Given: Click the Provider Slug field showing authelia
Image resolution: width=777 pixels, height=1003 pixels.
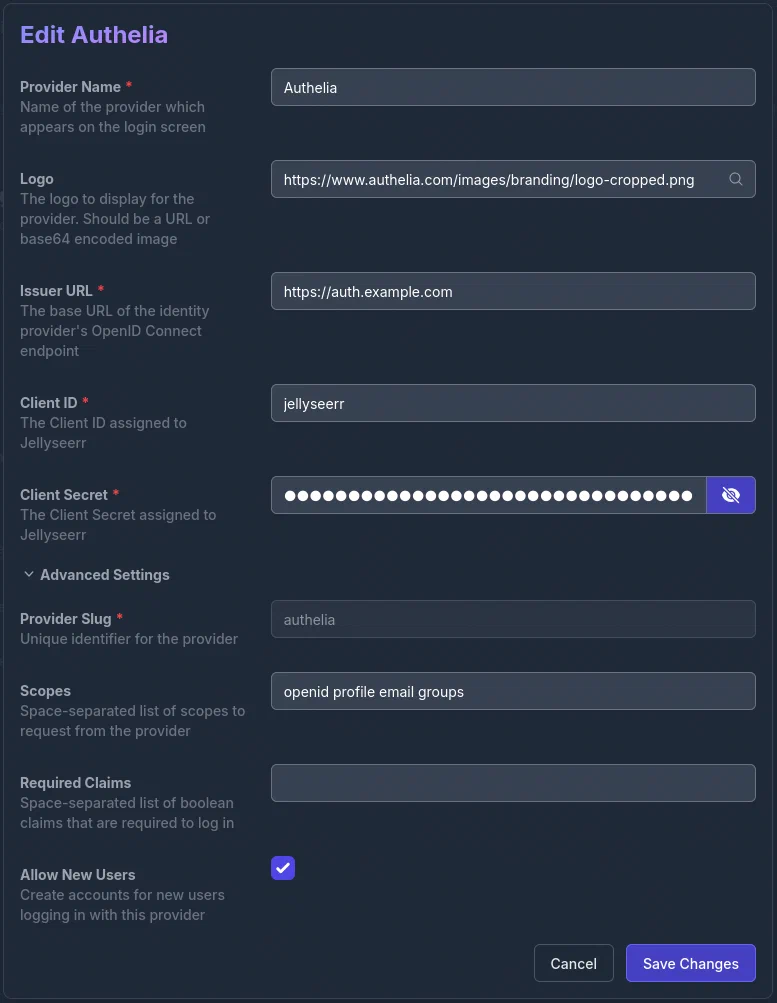Looking at the screenshot, I should pos(513,619).
